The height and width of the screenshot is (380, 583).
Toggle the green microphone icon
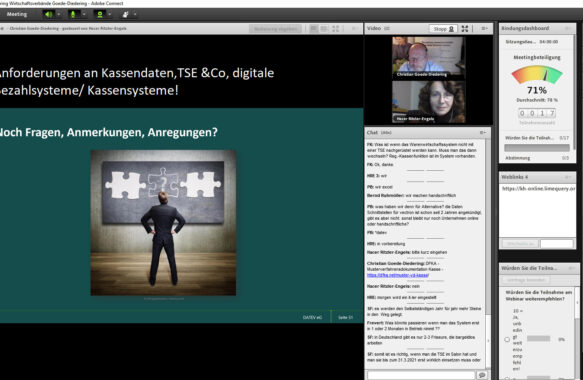coord(73,14)
